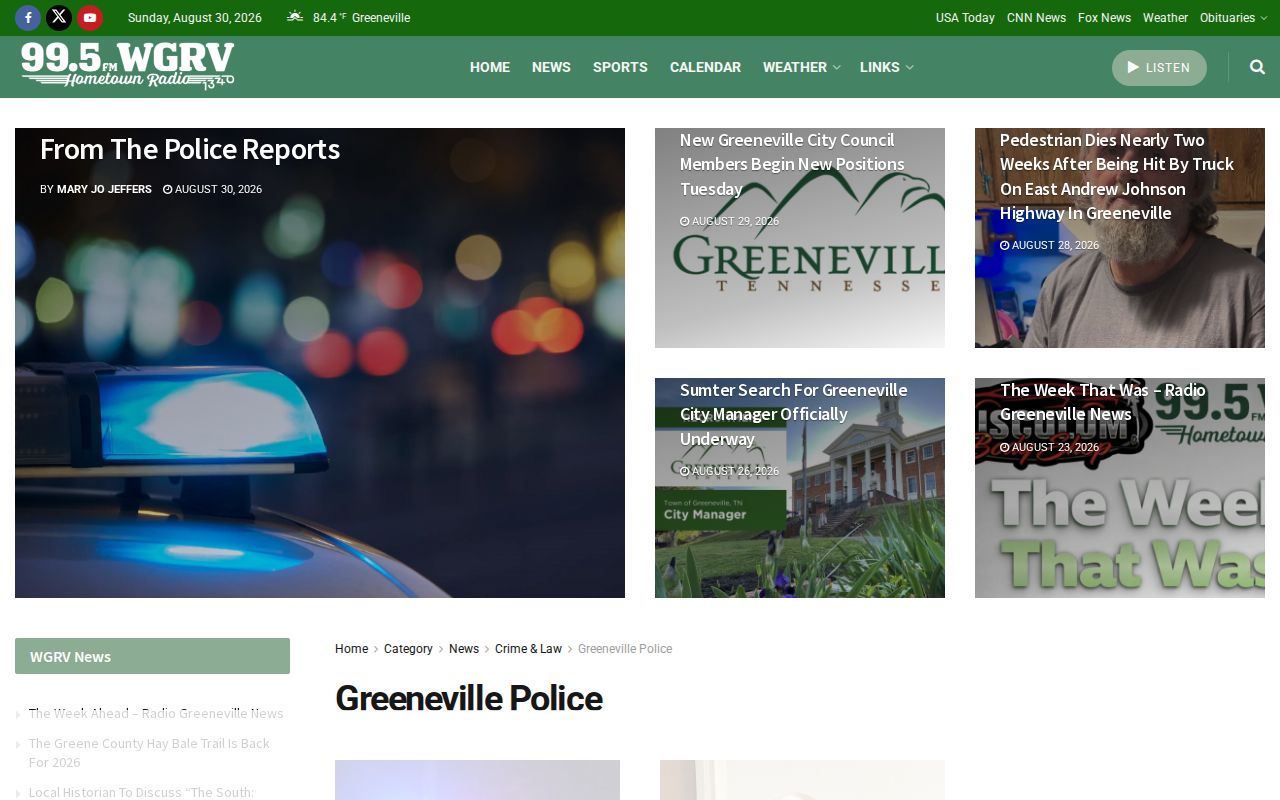Click the WGRV News sidebar header

(x=152, y=656)
